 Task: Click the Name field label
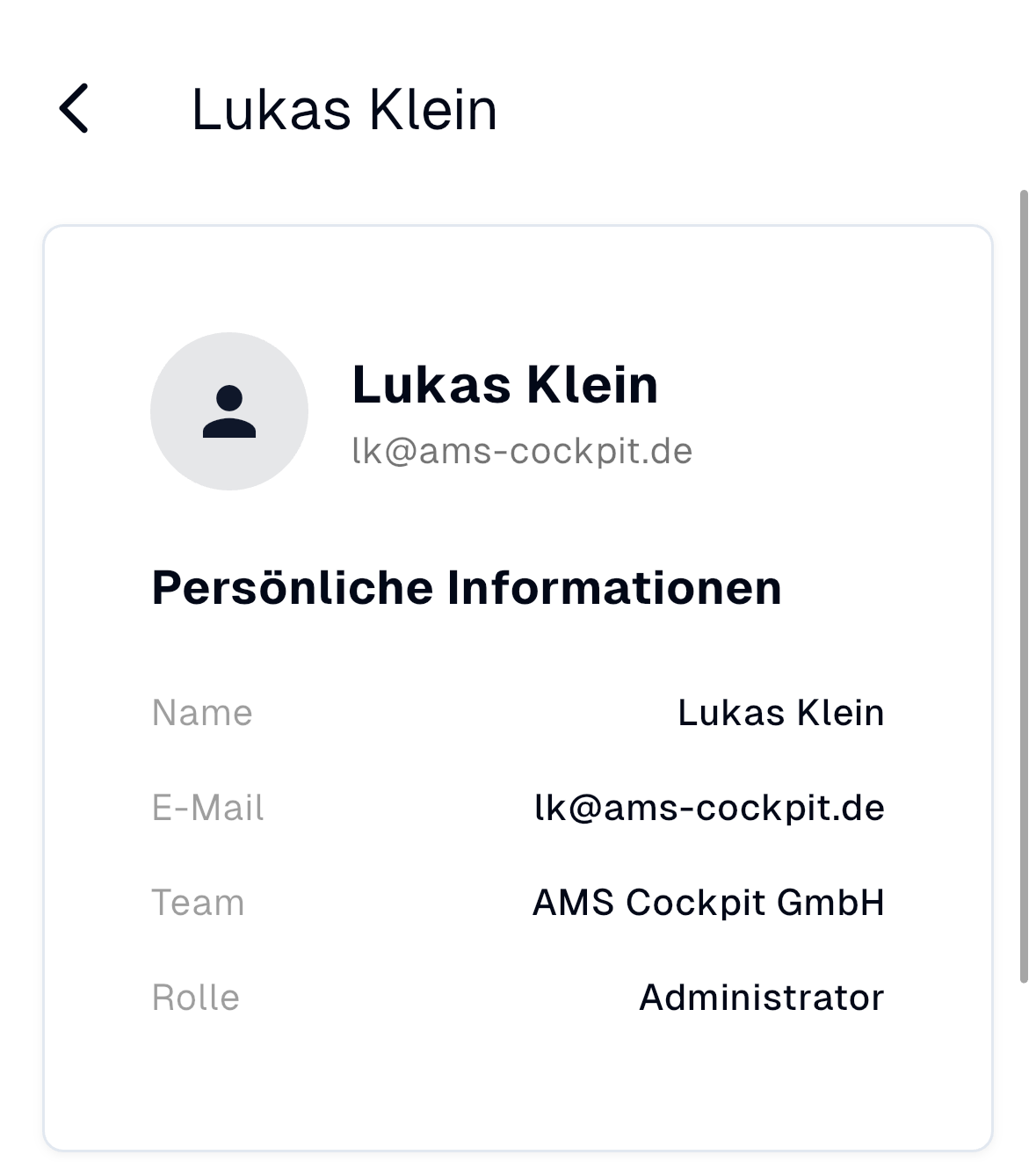pyautogui.click(x=202, y=713)
